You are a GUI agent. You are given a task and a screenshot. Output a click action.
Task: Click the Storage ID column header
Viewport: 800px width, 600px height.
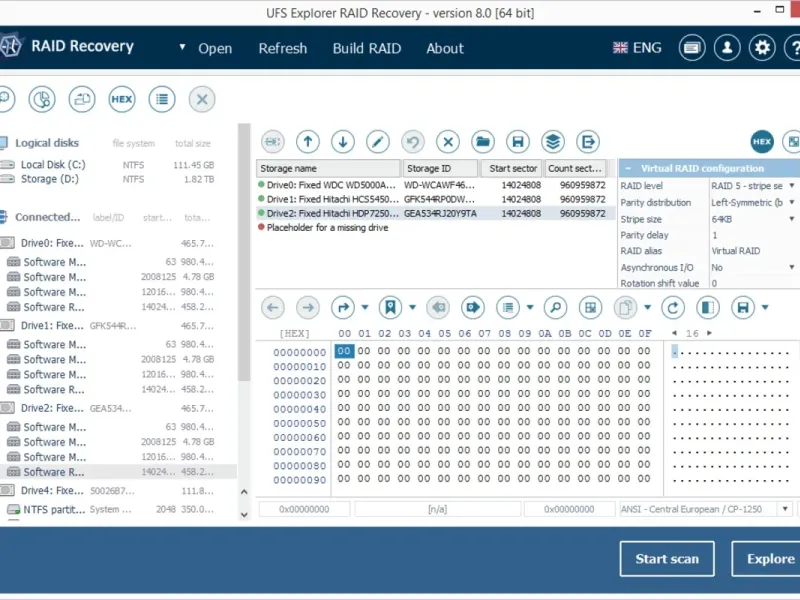(440, 168)
